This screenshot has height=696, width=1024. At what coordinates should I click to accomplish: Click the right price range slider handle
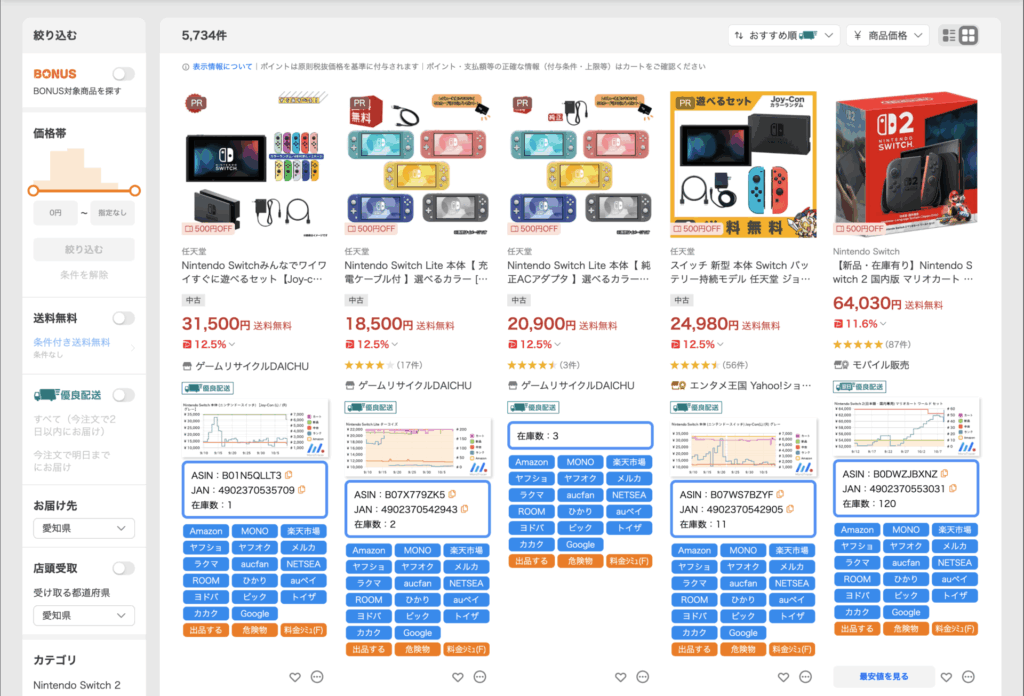[134, 190]
